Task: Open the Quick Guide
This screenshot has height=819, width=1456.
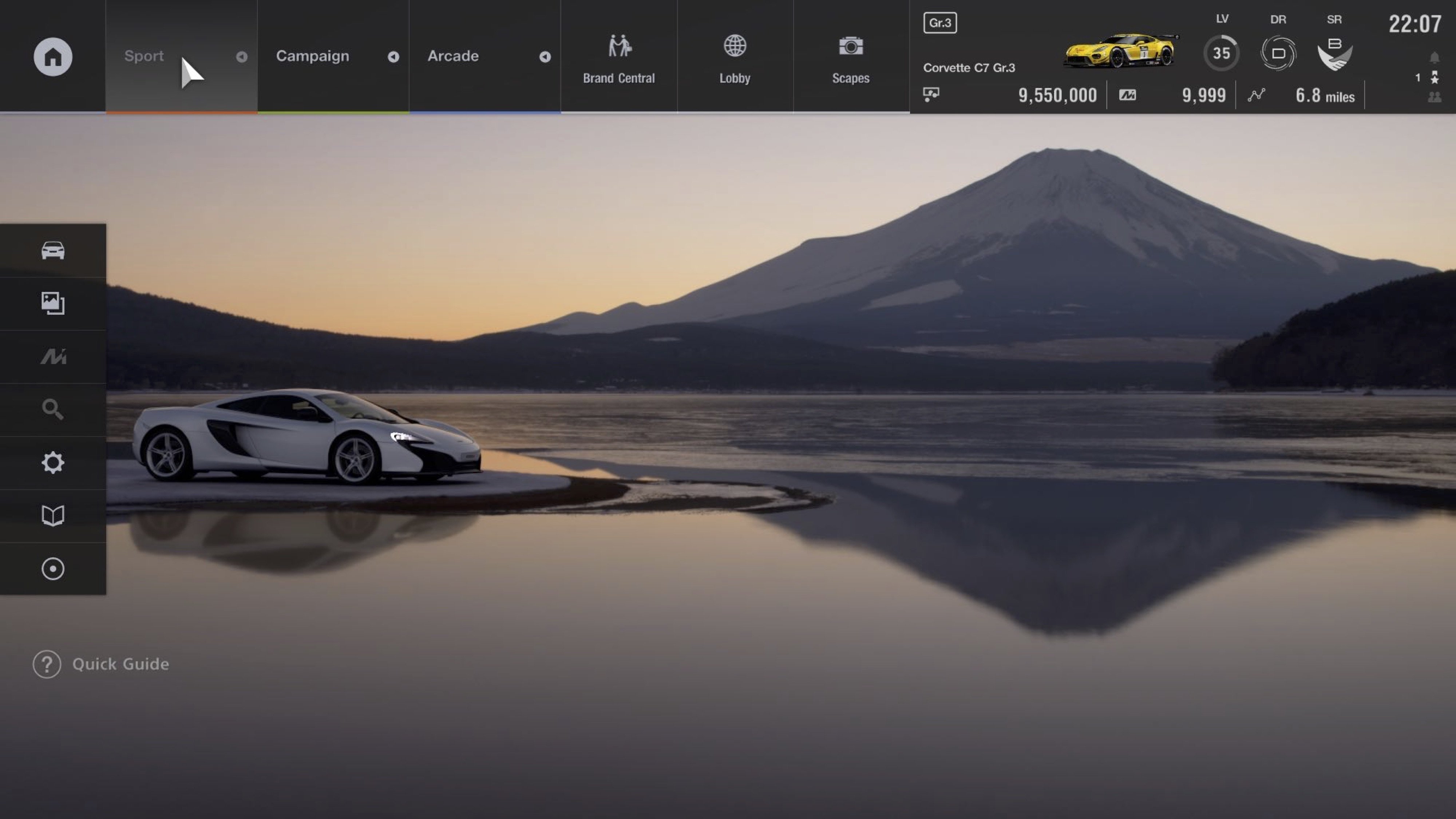Action: pyautogui.click(x=100, y=664)
